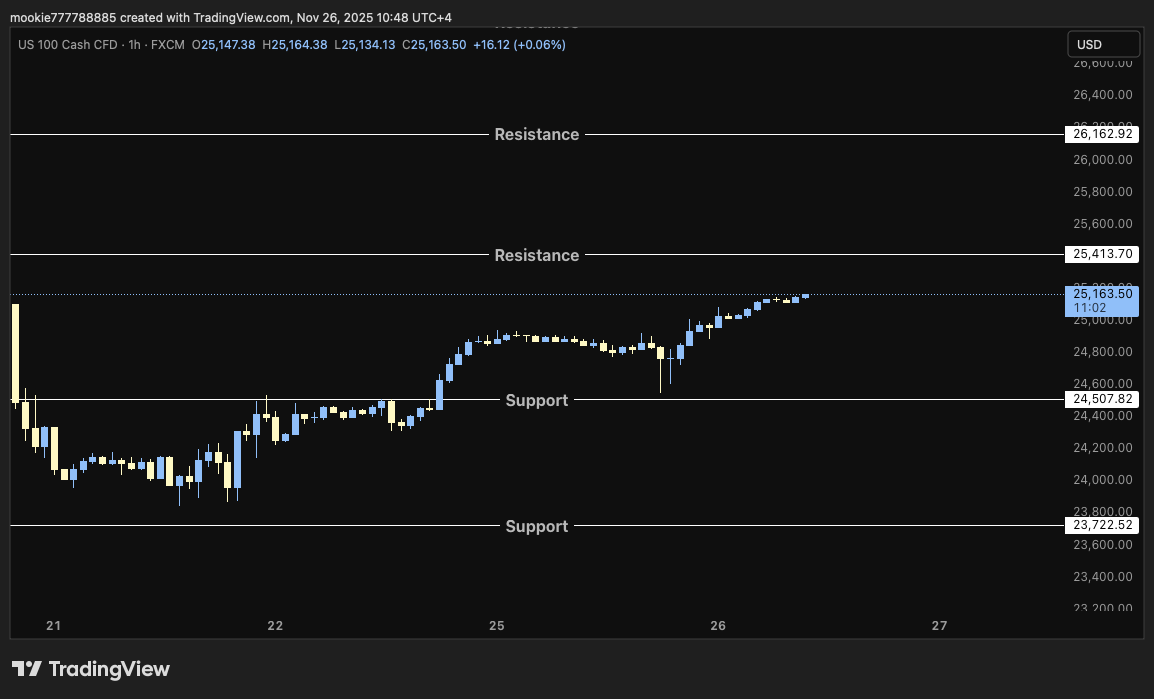Image resolution: width=1154 pixels, height=699 pixels.
Task: Click date label 21 on the time axis
Action: coord(54,626)
